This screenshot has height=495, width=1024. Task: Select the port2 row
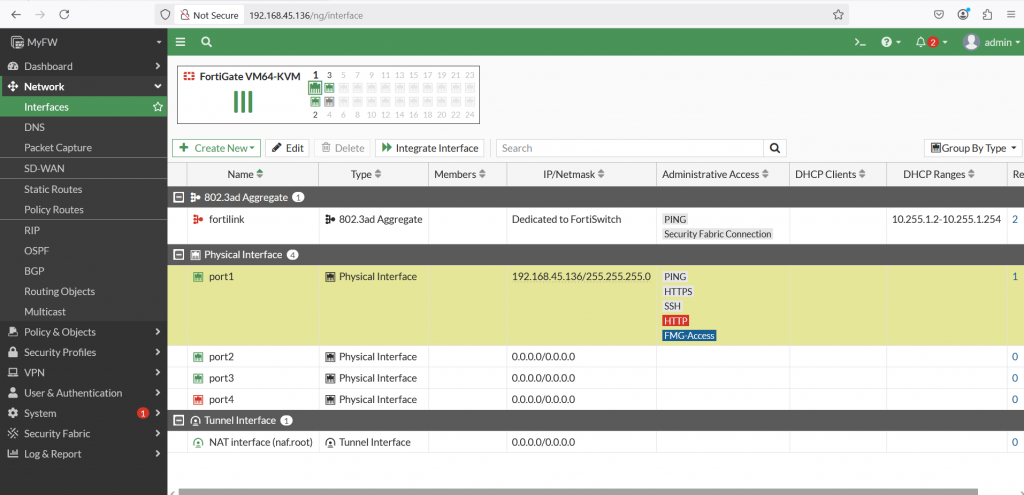click(596, 357)
